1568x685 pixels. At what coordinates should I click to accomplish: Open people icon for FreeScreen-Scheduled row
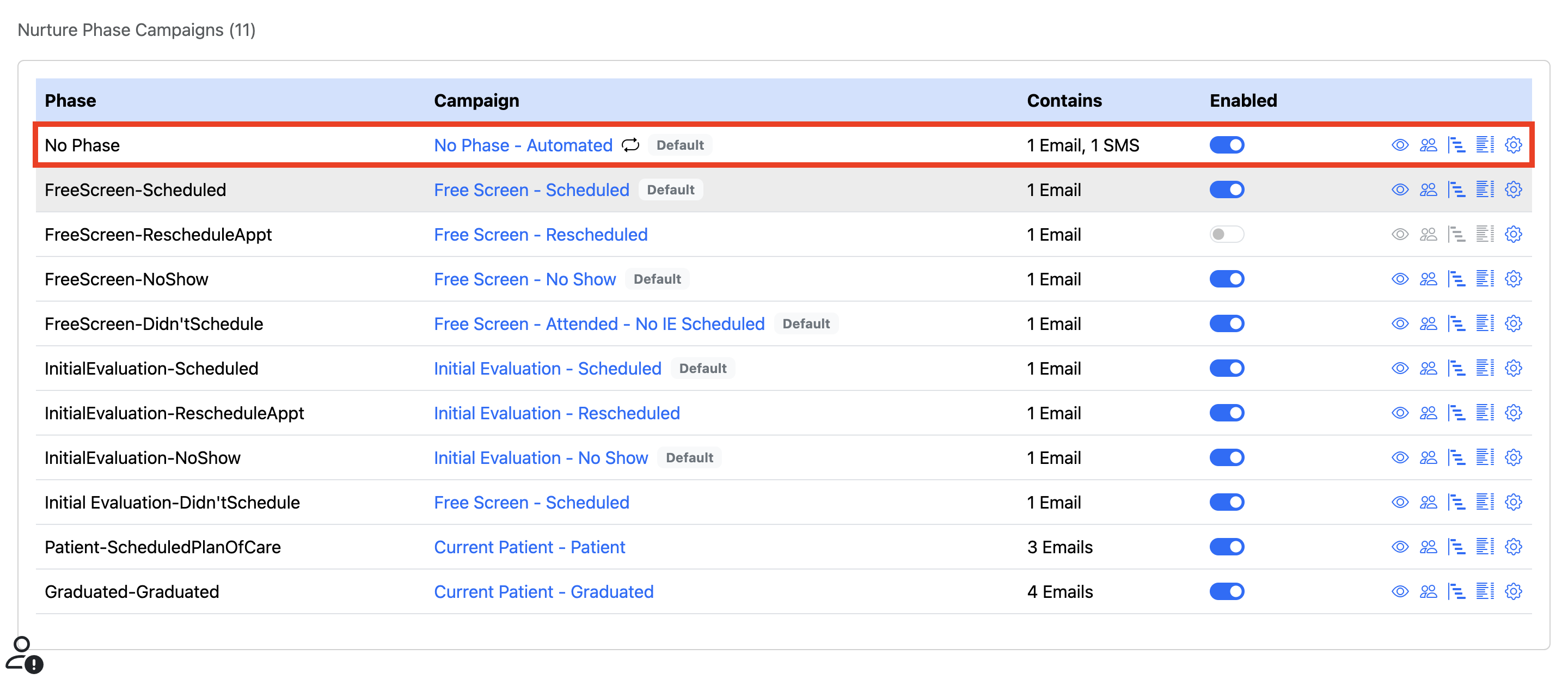click(x=1428, y=189)
